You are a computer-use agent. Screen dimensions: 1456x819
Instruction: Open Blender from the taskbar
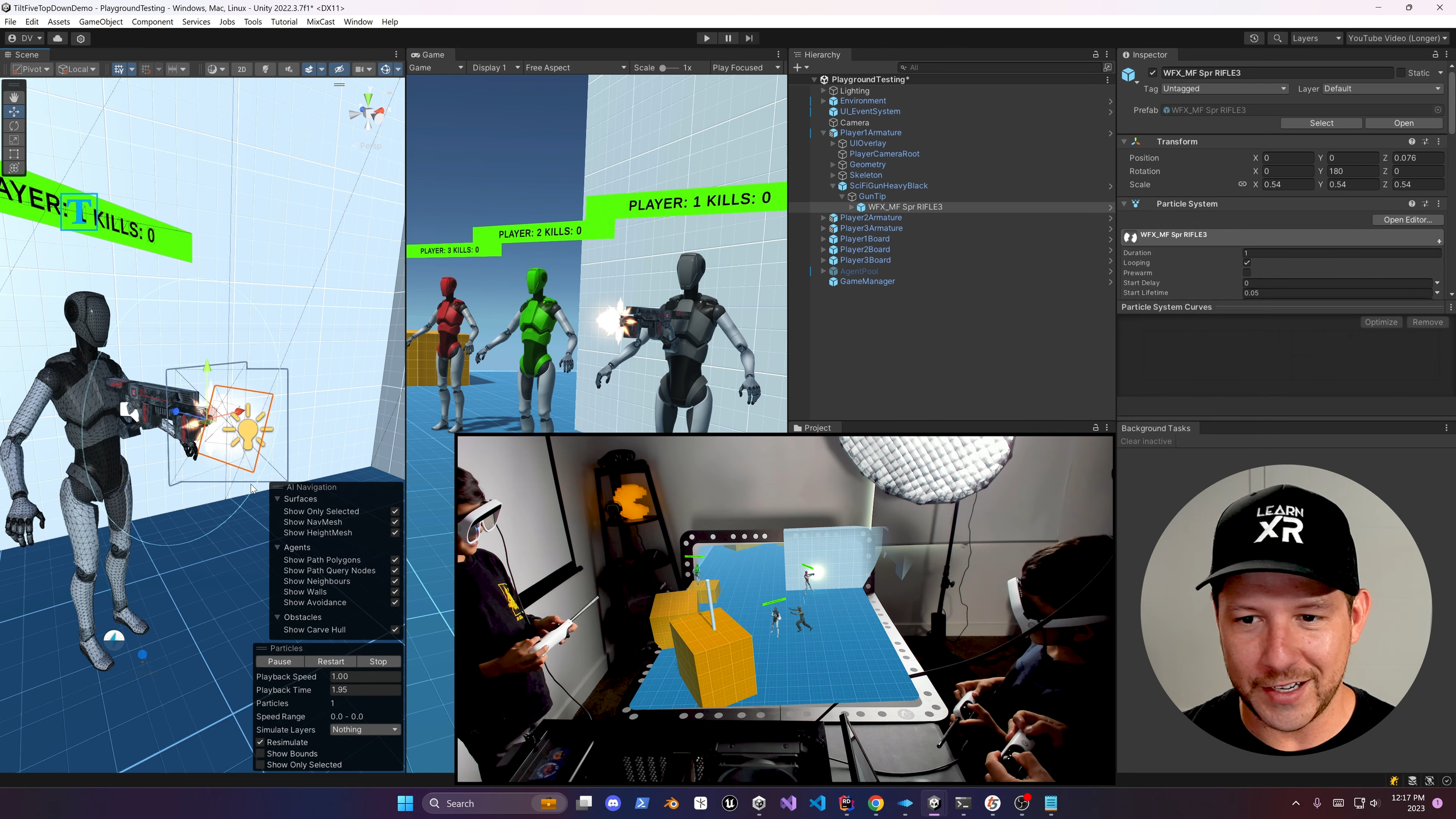pyautogui.click(x=672, y=804)
